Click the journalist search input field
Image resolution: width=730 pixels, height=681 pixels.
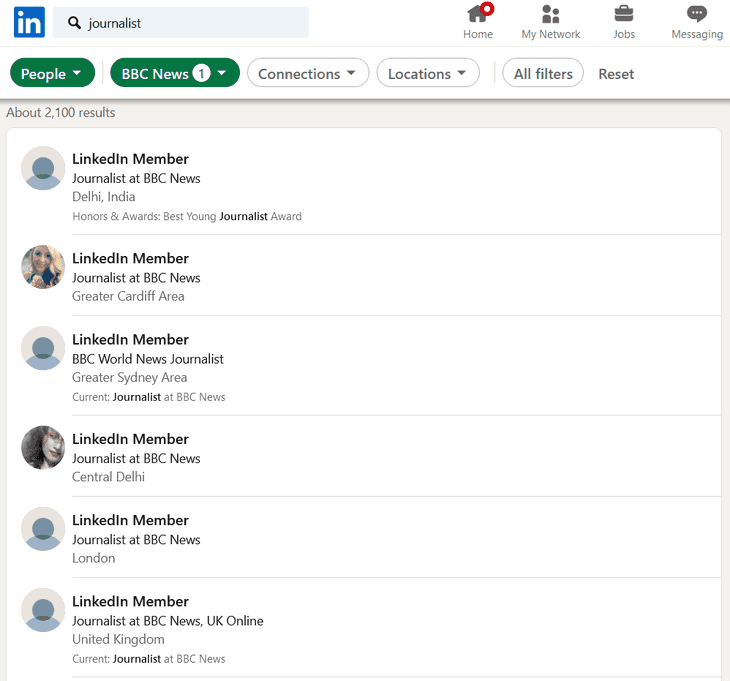point(181,22)
